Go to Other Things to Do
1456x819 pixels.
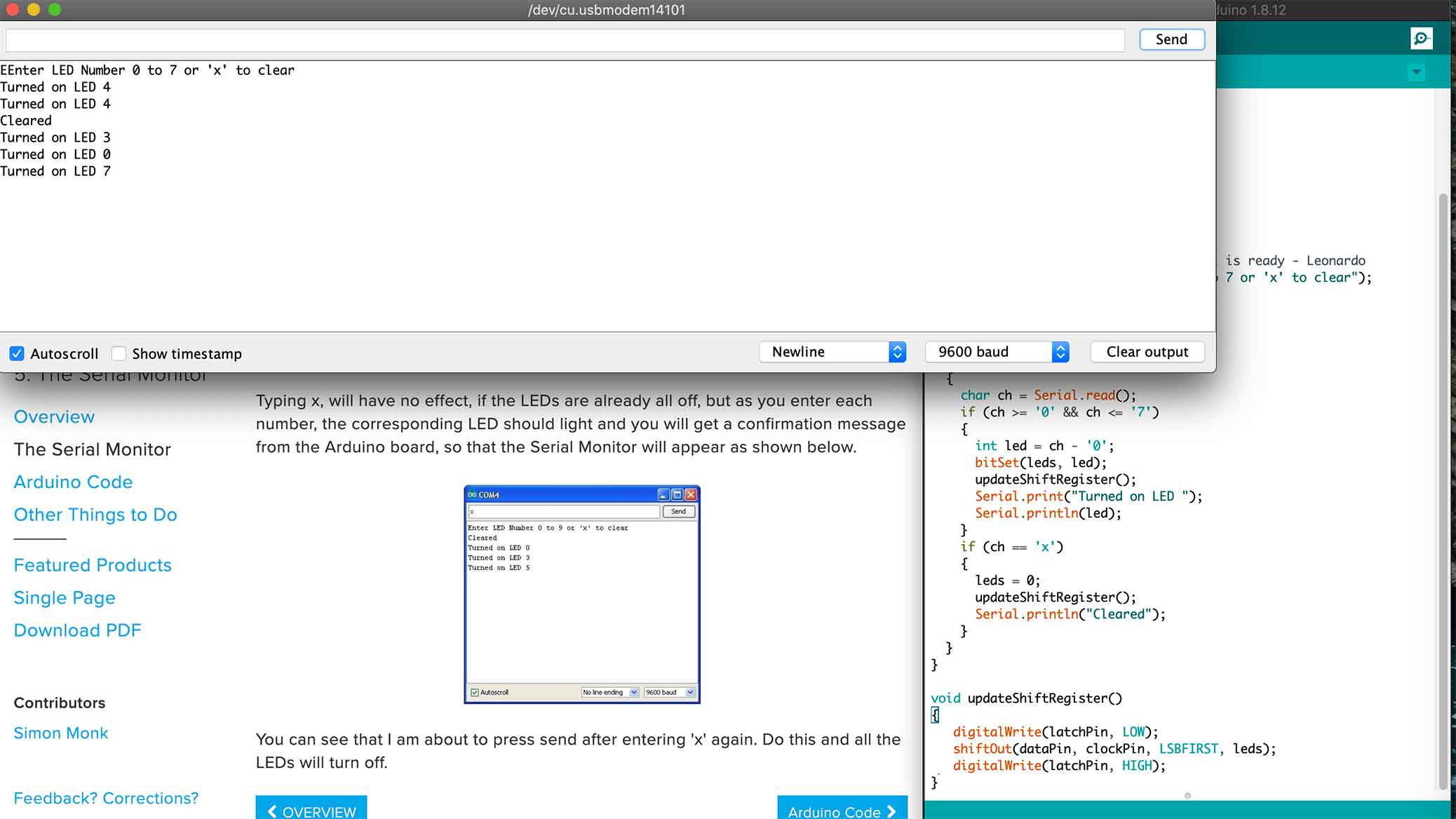[x=95, y=515]
